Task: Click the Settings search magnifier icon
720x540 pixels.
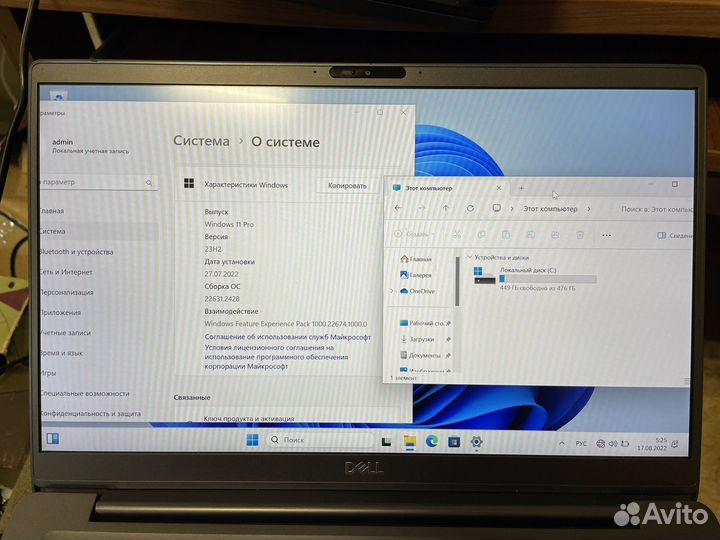Action: click(x=149, y=183)
